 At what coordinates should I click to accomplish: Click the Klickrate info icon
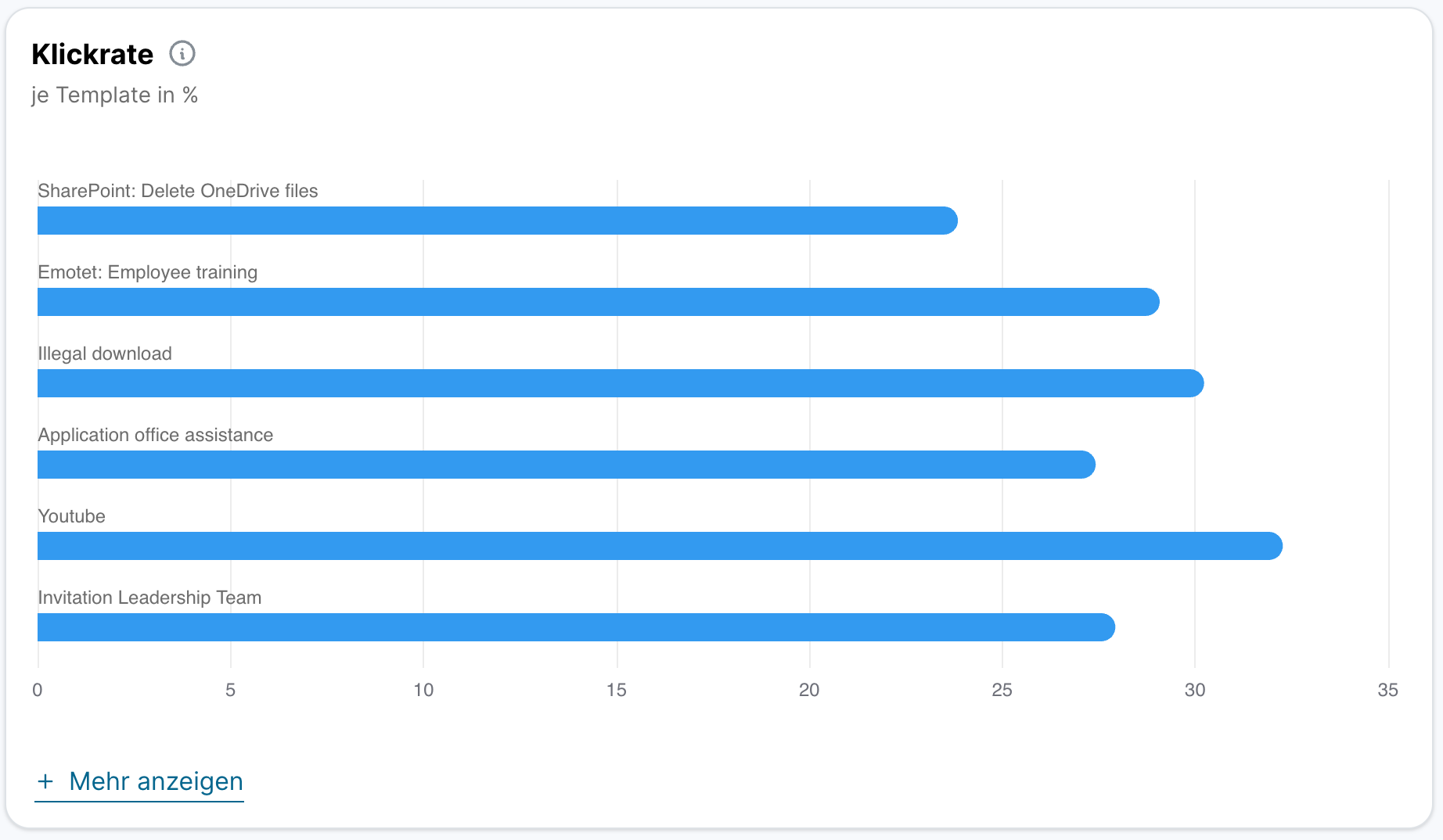pyautogui.click(x=182, y=54)
